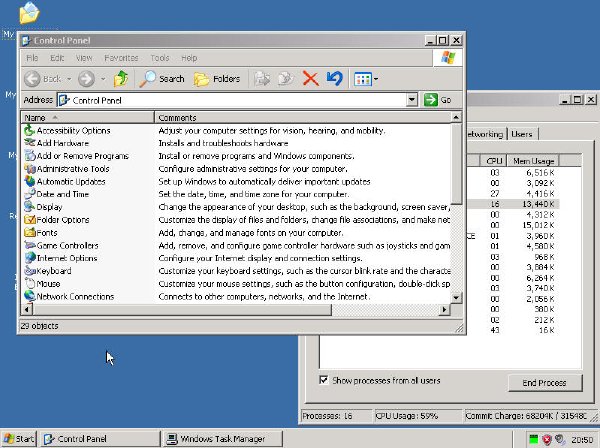Click the 29 objects status bar text
600x448 pixels.
point(39,326)
